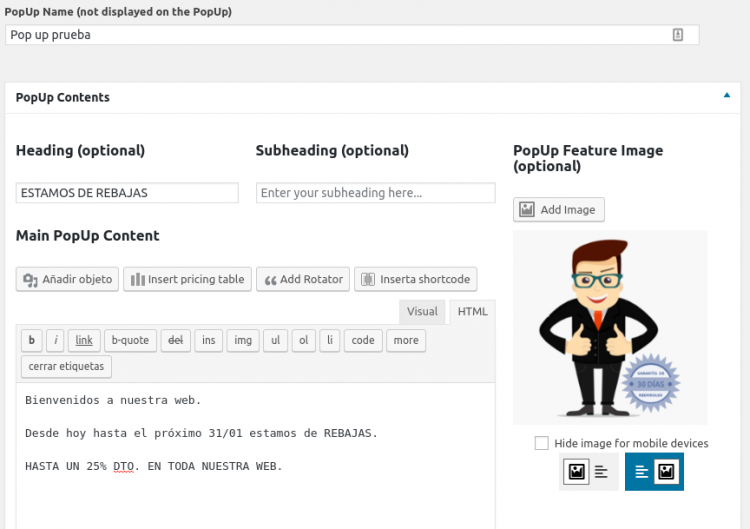Switch to the Visual editor tab
The height and width of the screenshot is (529, 750).
pos(422,312)
